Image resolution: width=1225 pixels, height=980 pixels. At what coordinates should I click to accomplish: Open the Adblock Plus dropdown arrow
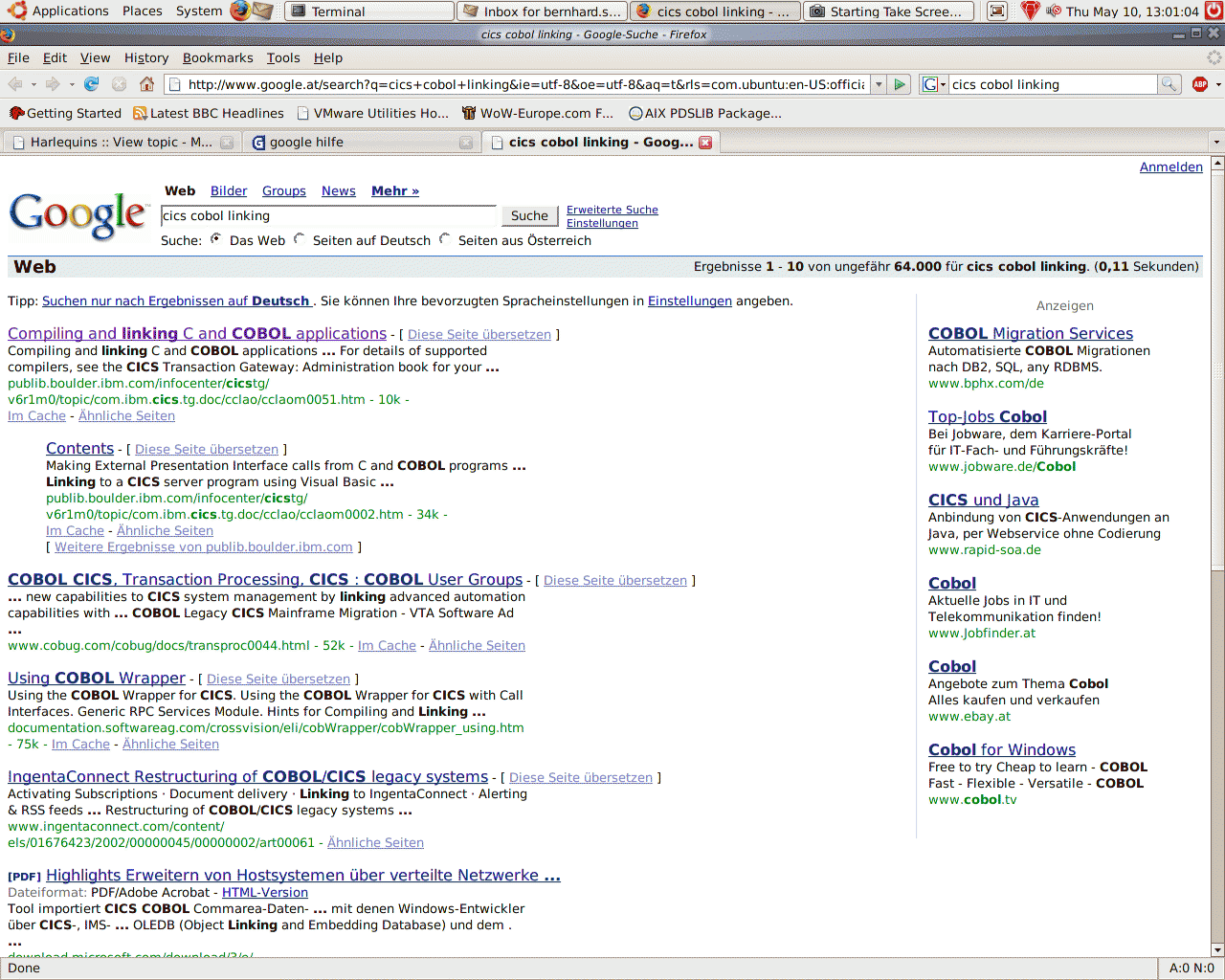pyautogui.click(x=1217, y=84)
